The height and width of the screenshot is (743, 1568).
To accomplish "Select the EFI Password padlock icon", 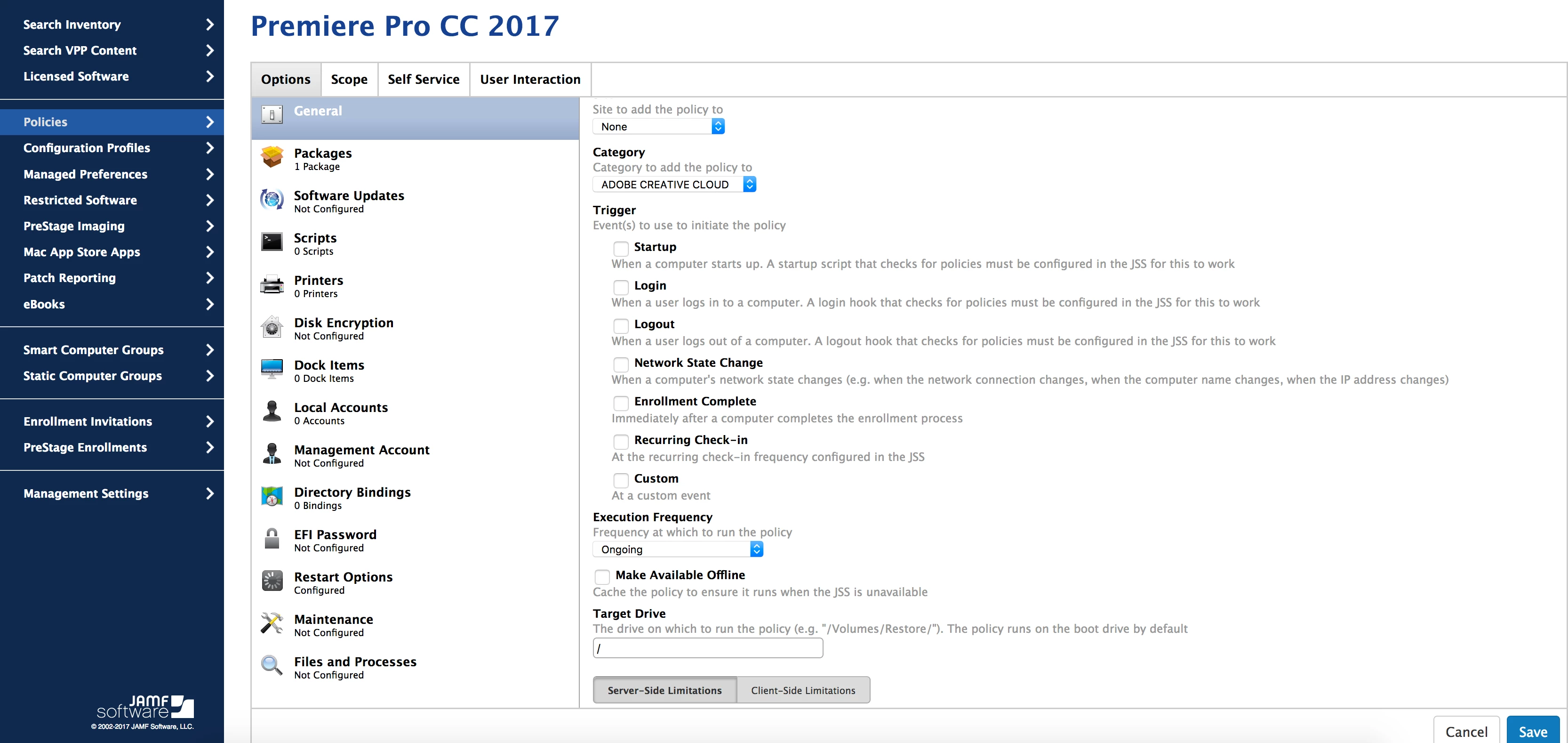I will [272, 539].
